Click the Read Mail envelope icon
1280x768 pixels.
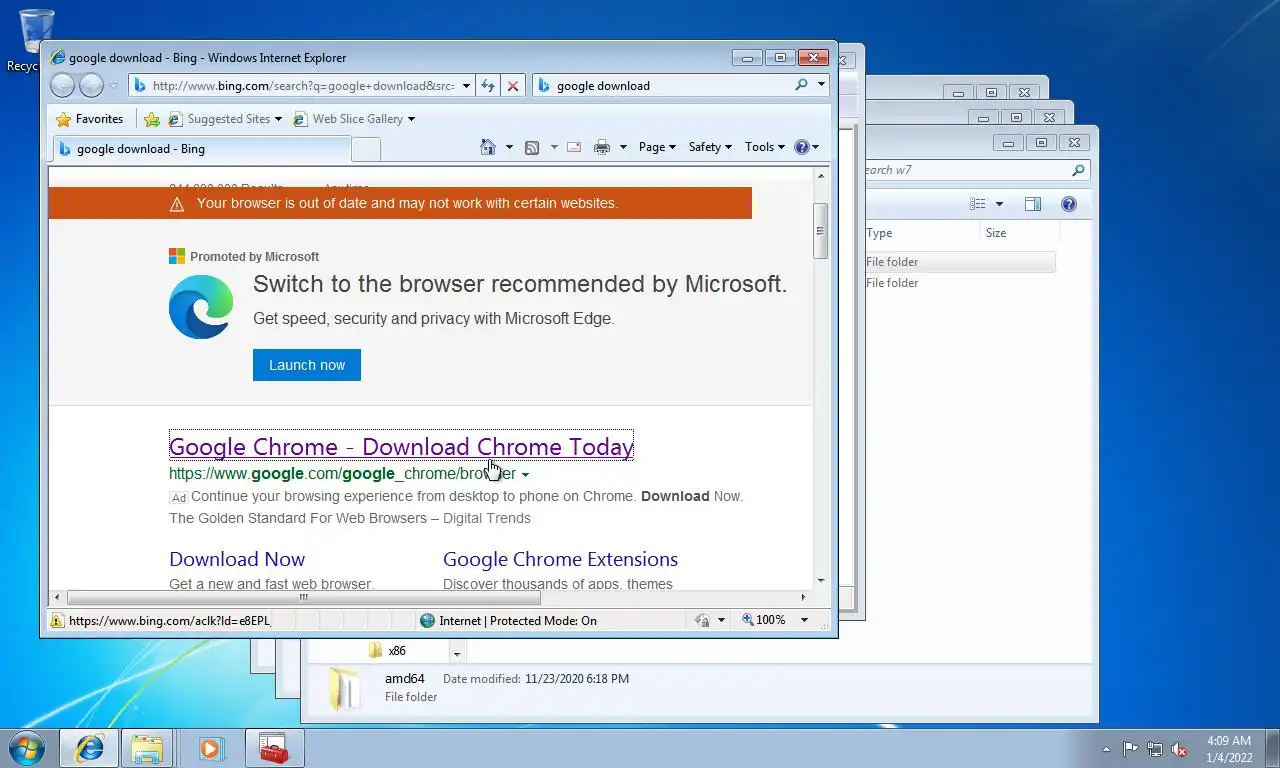click(574, 147)
